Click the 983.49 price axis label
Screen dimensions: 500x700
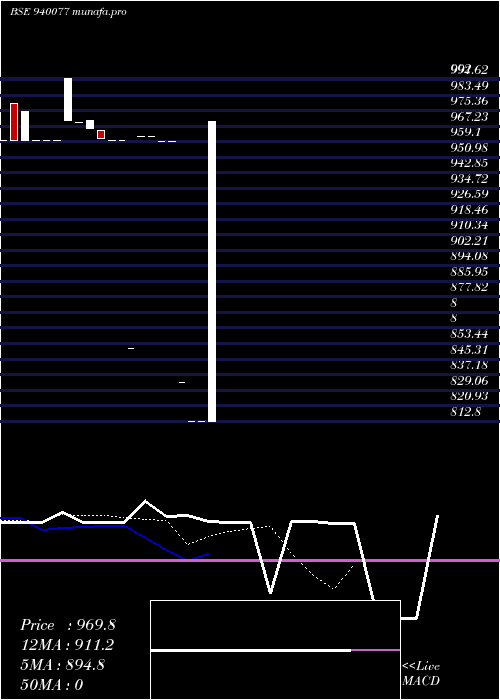[x=469, y=85]
